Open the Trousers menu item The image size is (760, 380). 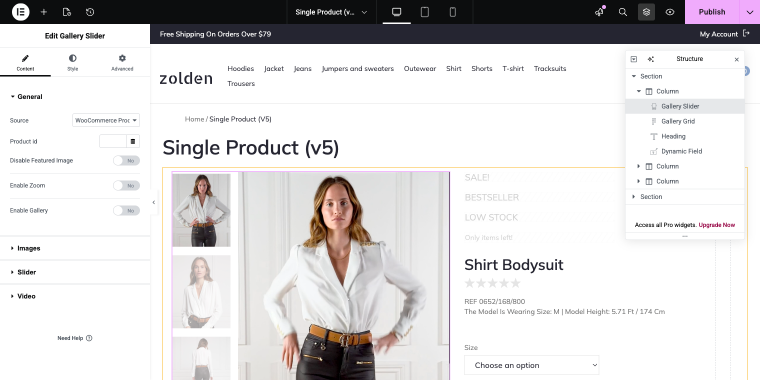point(241,83)
